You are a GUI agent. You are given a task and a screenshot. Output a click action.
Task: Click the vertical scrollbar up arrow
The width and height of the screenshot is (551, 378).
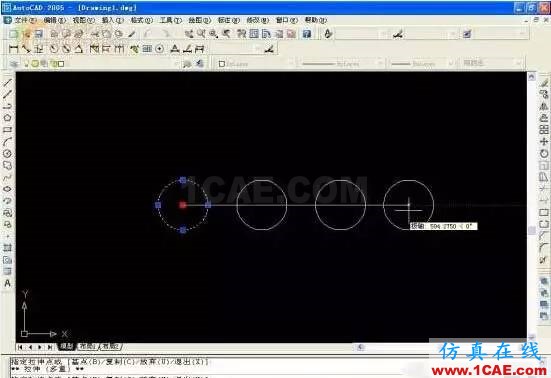[x=532, y=76]
